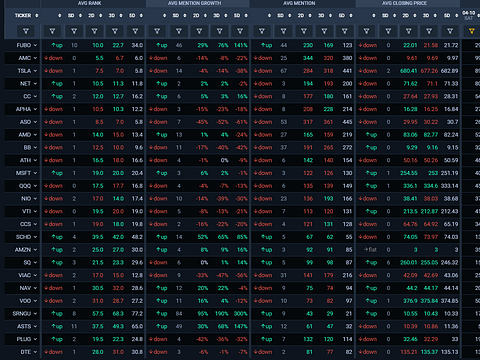Click the ASTS ticker name
This screenshot has width=480, height=360.
pos(24,326)
